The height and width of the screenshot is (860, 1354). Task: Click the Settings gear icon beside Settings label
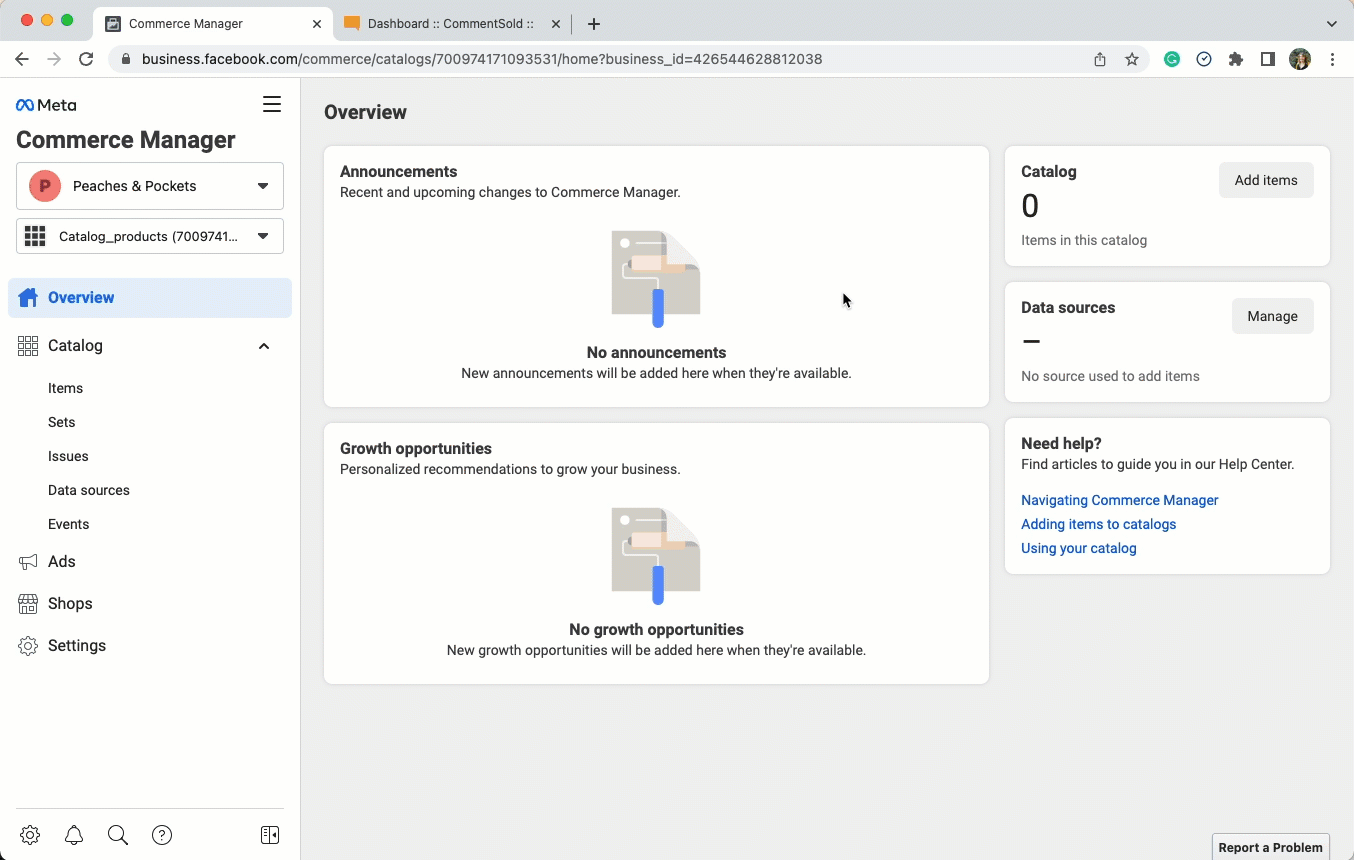coord(28,646)
